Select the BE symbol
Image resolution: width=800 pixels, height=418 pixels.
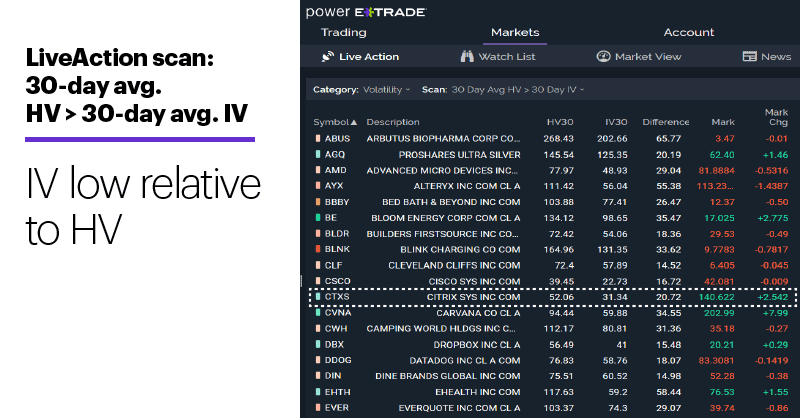coord(331,218)
